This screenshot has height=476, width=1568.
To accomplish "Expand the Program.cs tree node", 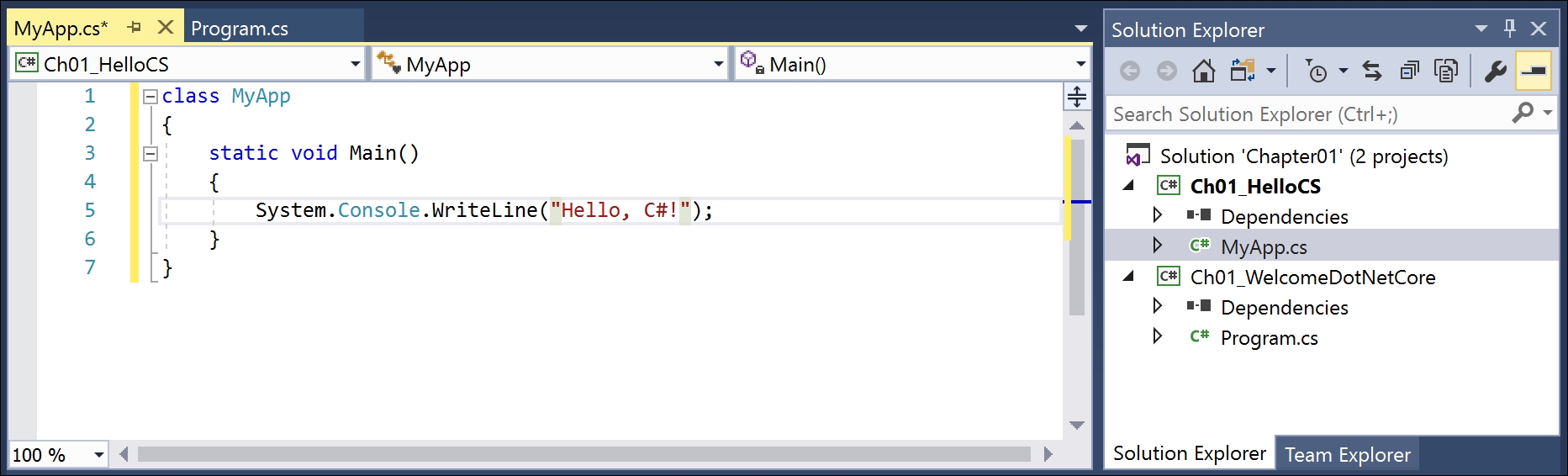I will coord(1157,336).
